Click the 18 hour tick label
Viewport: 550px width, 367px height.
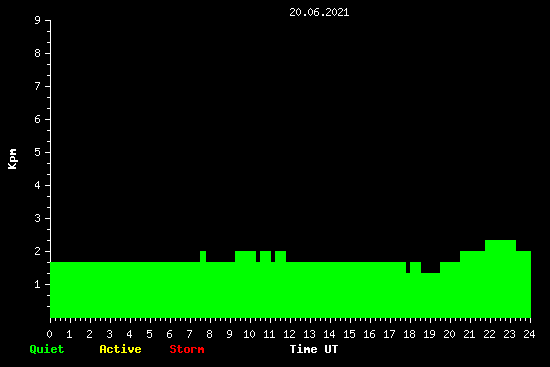tap(409, 334)
